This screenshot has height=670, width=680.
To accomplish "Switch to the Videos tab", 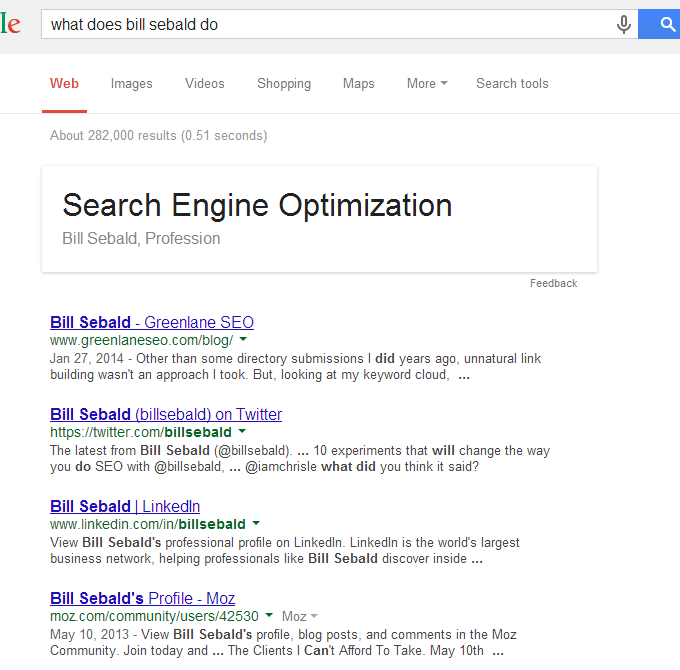I will coord(205,83).
